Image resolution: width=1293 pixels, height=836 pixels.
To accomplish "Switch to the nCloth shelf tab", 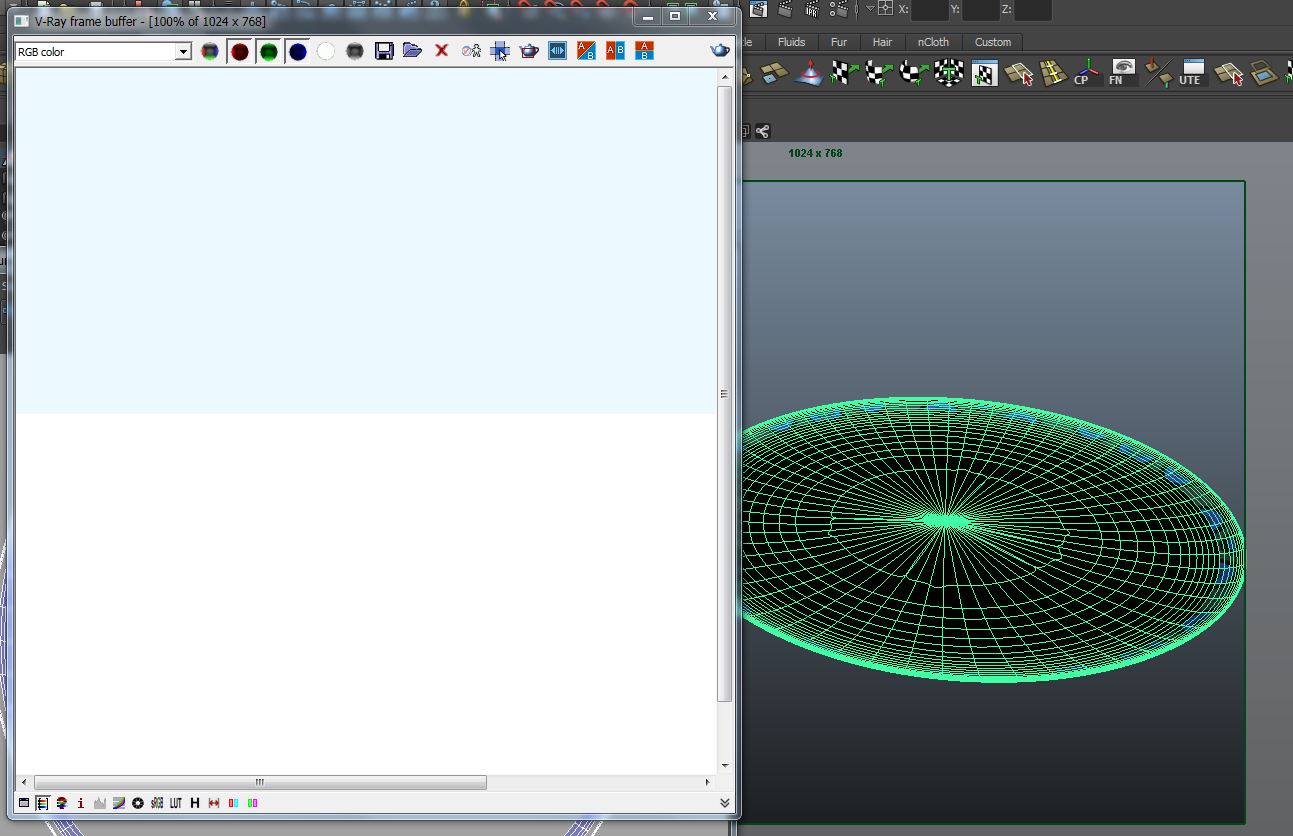I will [x=933, y=42].
